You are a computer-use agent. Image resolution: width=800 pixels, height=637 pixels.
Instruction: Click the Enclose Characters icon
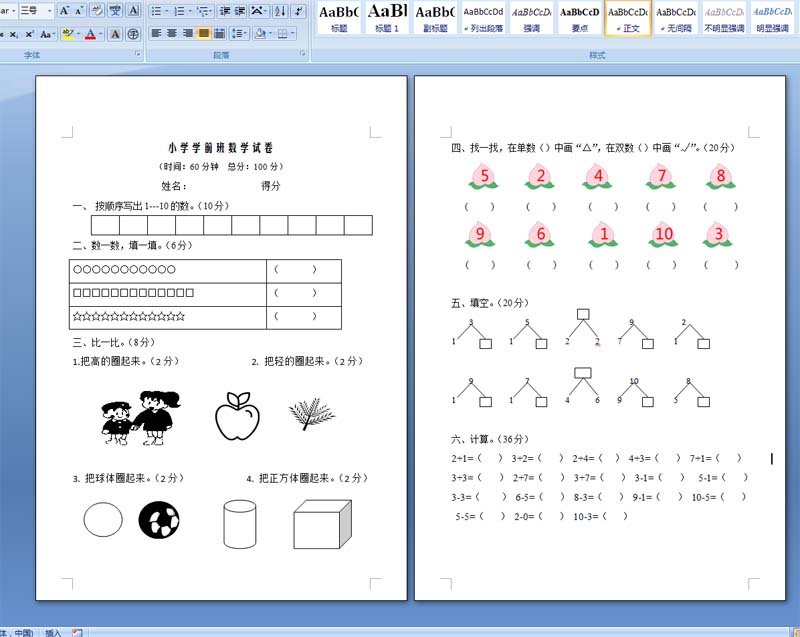[133, 34]
